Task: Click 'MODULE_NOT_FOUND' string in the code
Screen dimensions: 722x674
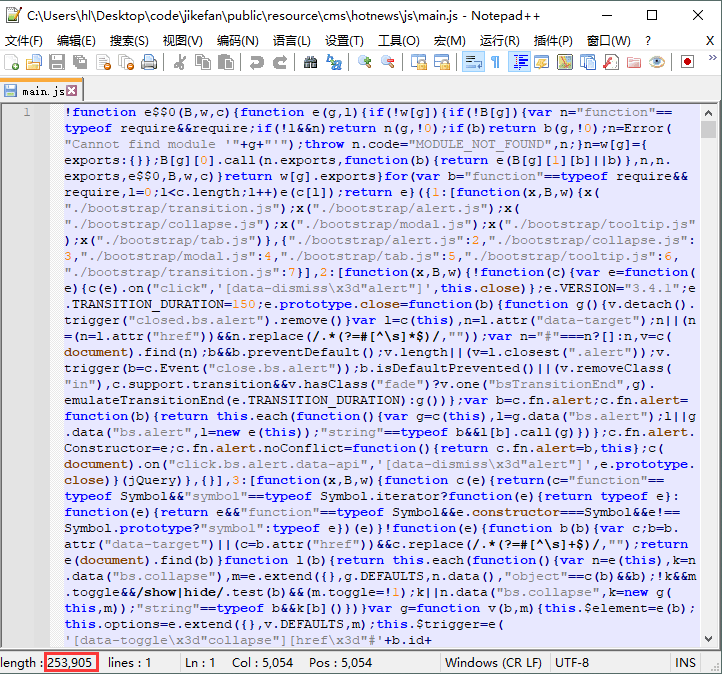Action: pyautogui.click(x=483, y=145)
